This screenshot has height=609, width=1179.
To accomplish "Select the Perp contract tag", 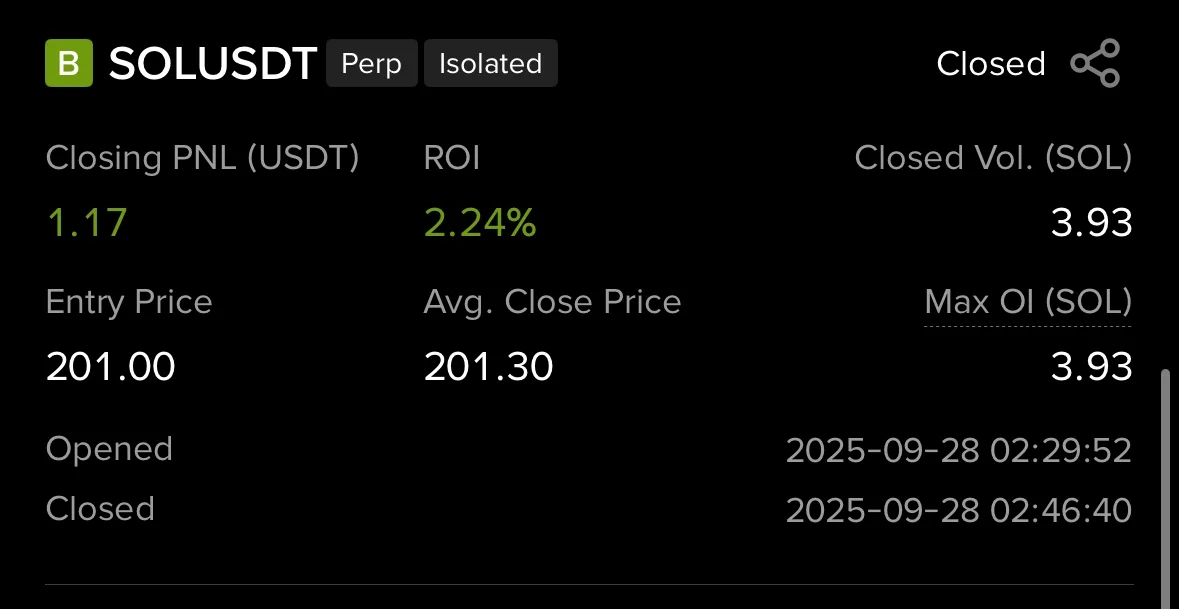I will [371, 64].
